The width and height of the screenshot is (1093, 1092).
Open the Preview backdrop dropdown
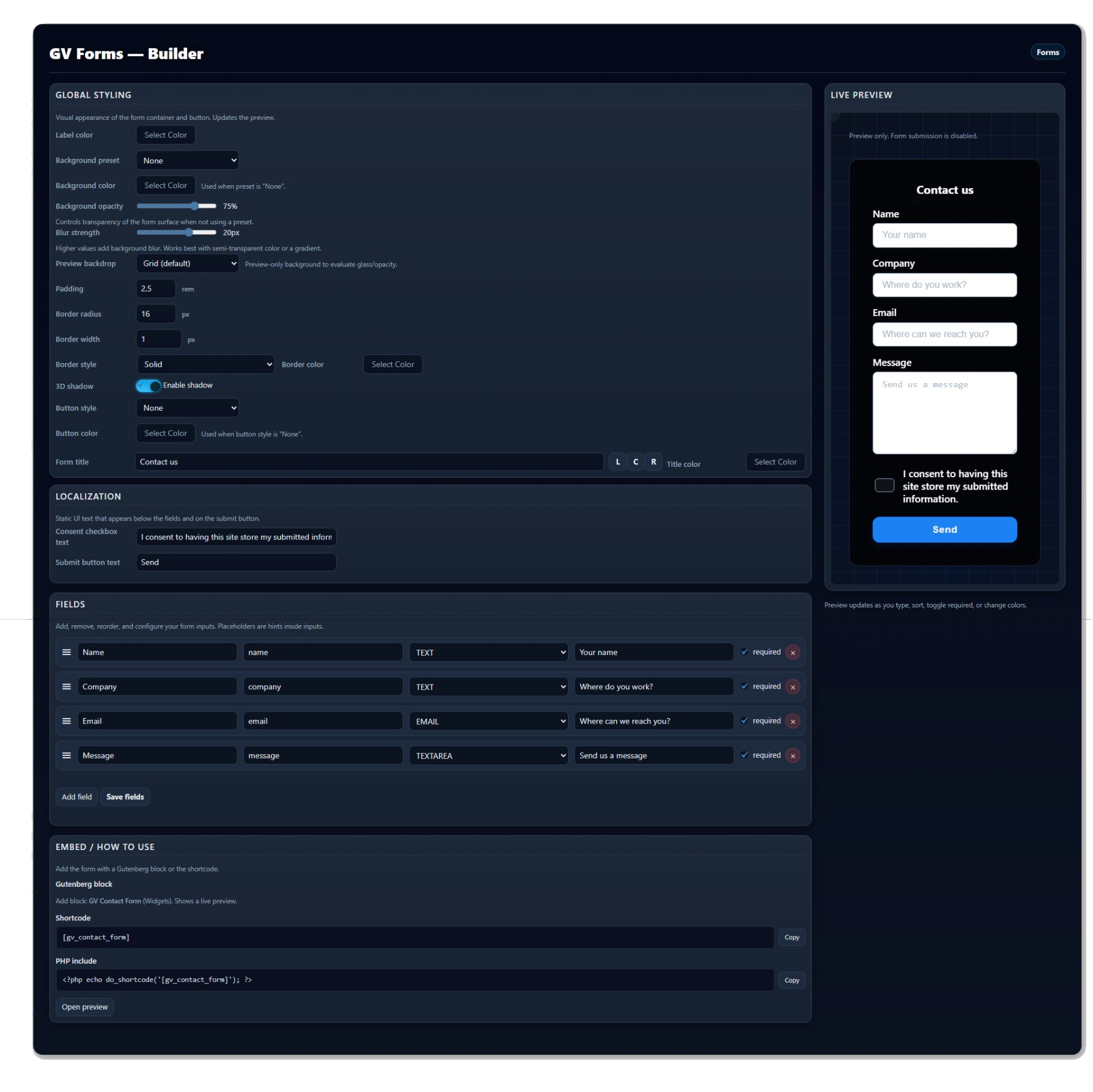(x=187, y=263)
